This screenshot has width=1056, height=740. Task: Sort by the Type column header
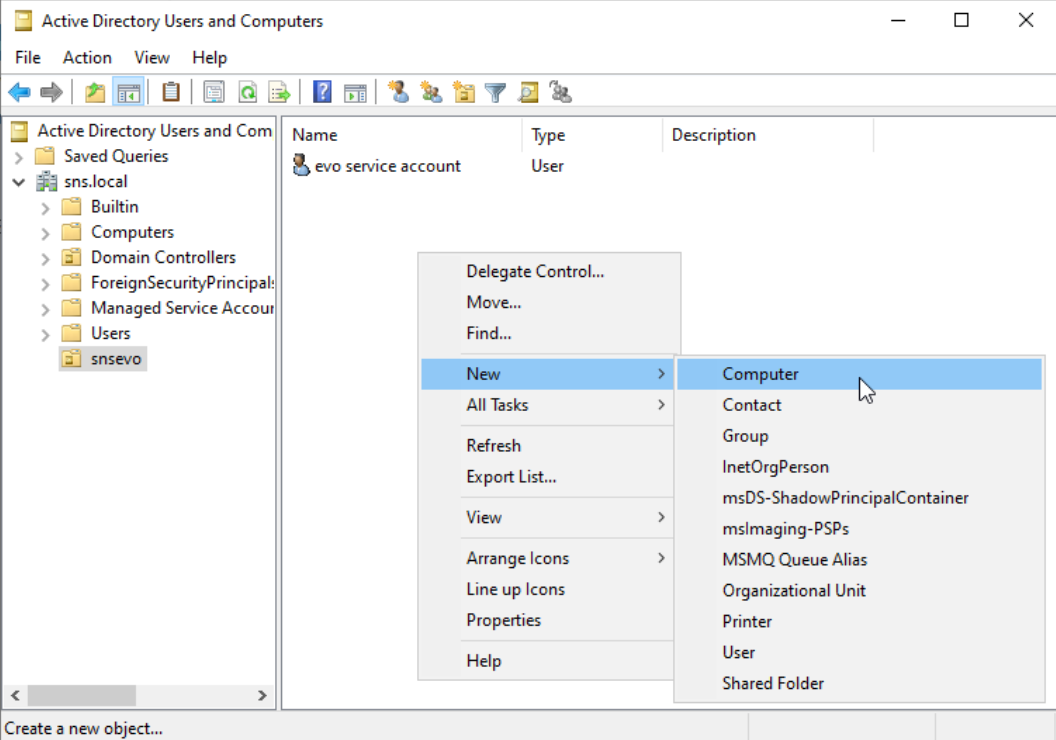pyautogui.click(x=594, y=135)
